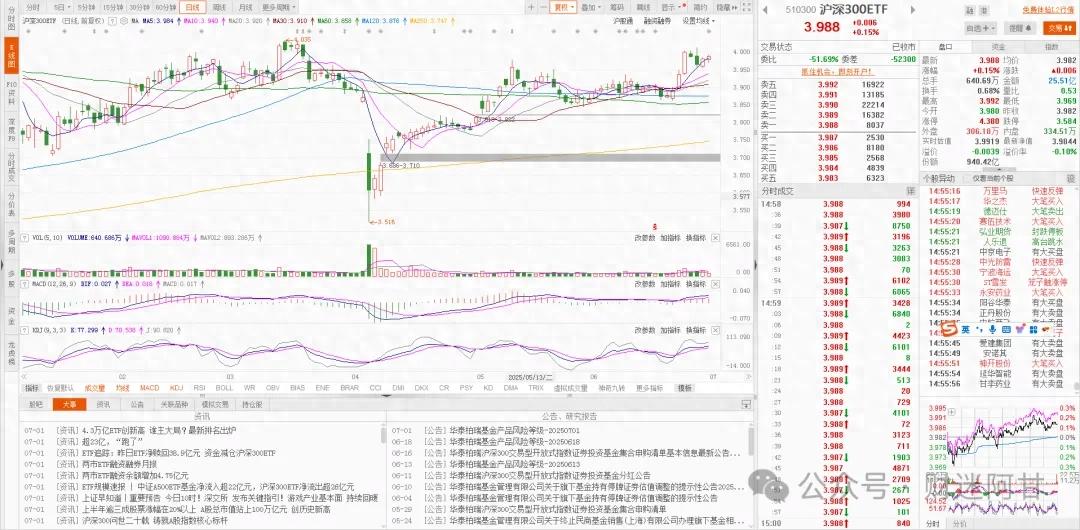Click 抓住机会,即刻开户 link

pos(837,71)
